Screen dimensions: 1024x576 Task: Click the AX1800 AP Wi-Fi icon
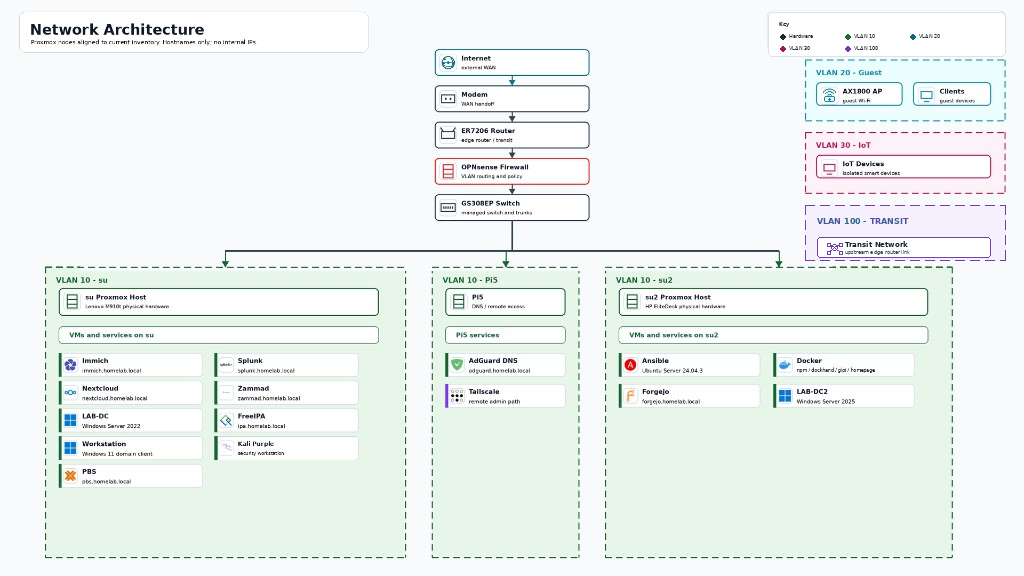[x=829, y=95]
